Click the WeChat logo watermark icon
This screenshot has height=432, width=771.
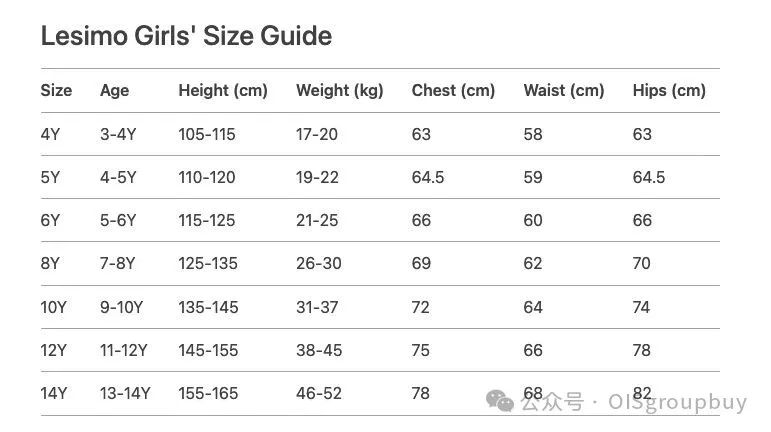(x=500, y=401)
